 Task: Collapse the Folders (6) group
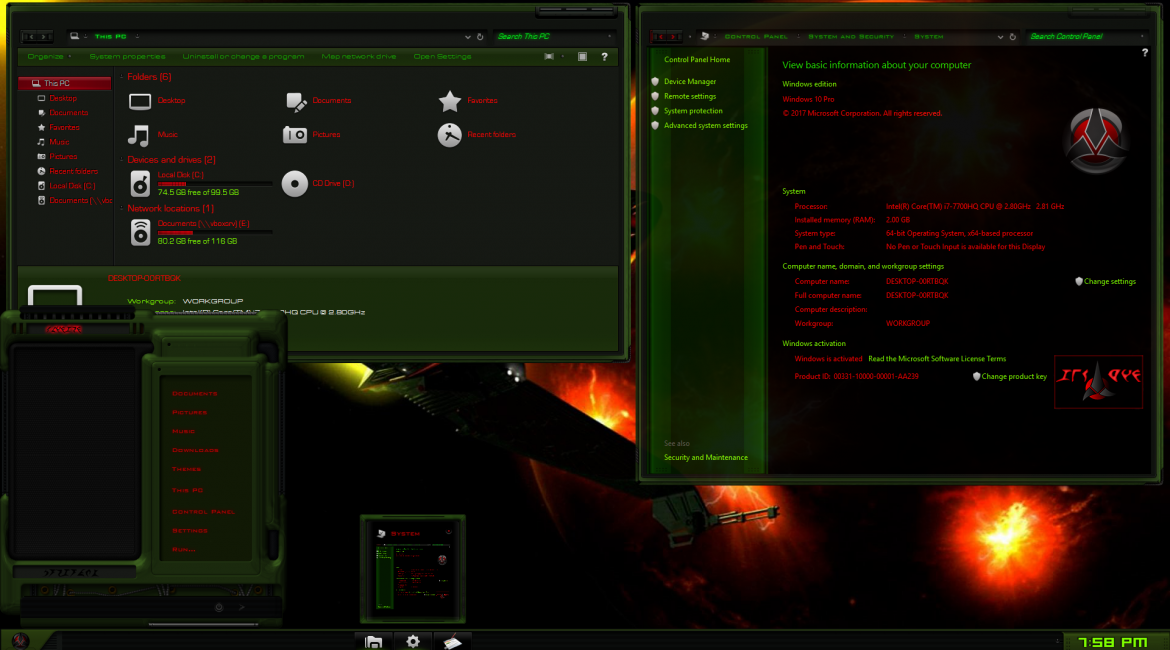tap(122, 77)
